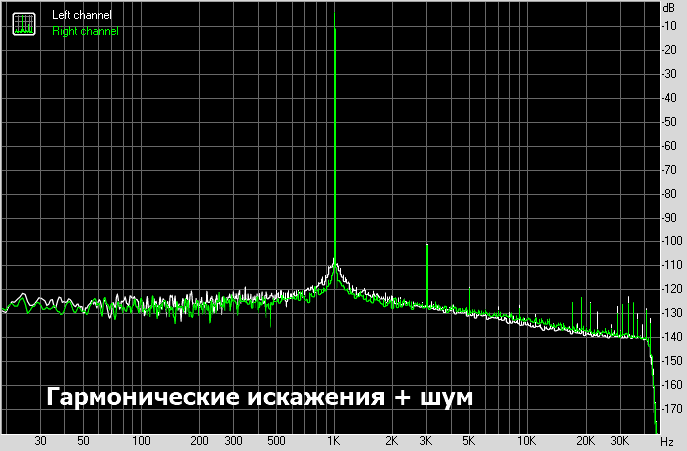Click the spectrum graph icon in corner

pos(24,24)
